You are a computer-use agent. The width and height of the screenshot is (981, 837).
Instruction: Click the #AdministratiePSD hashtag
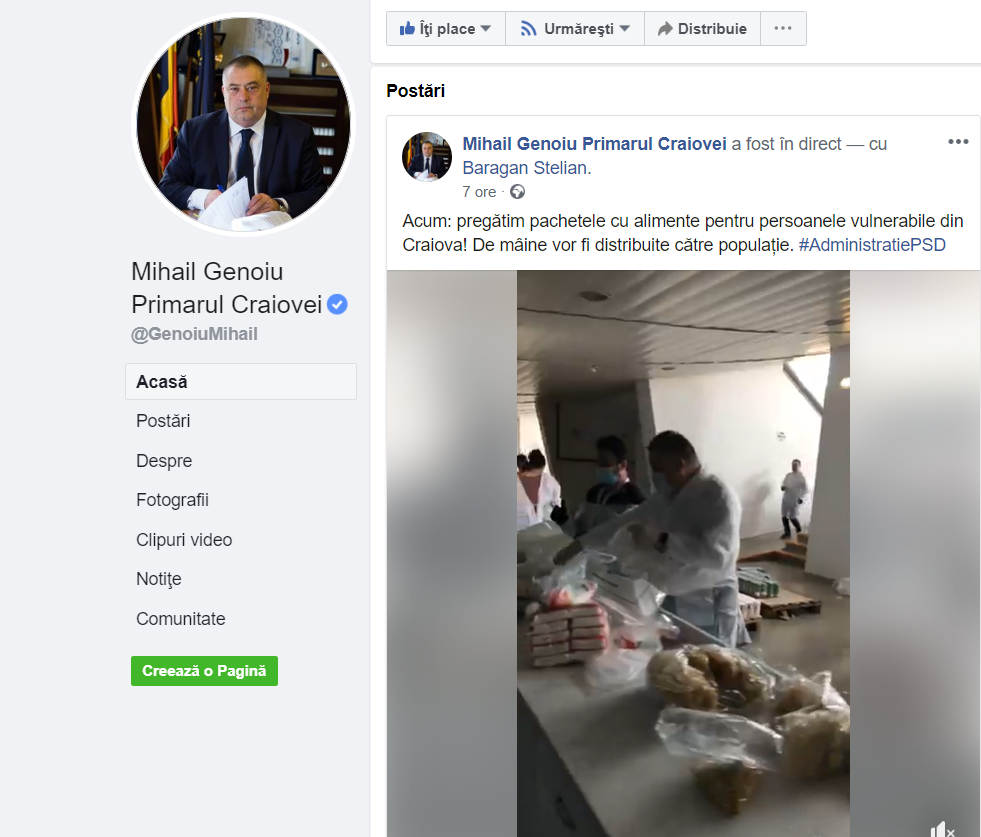pos(872,245)
